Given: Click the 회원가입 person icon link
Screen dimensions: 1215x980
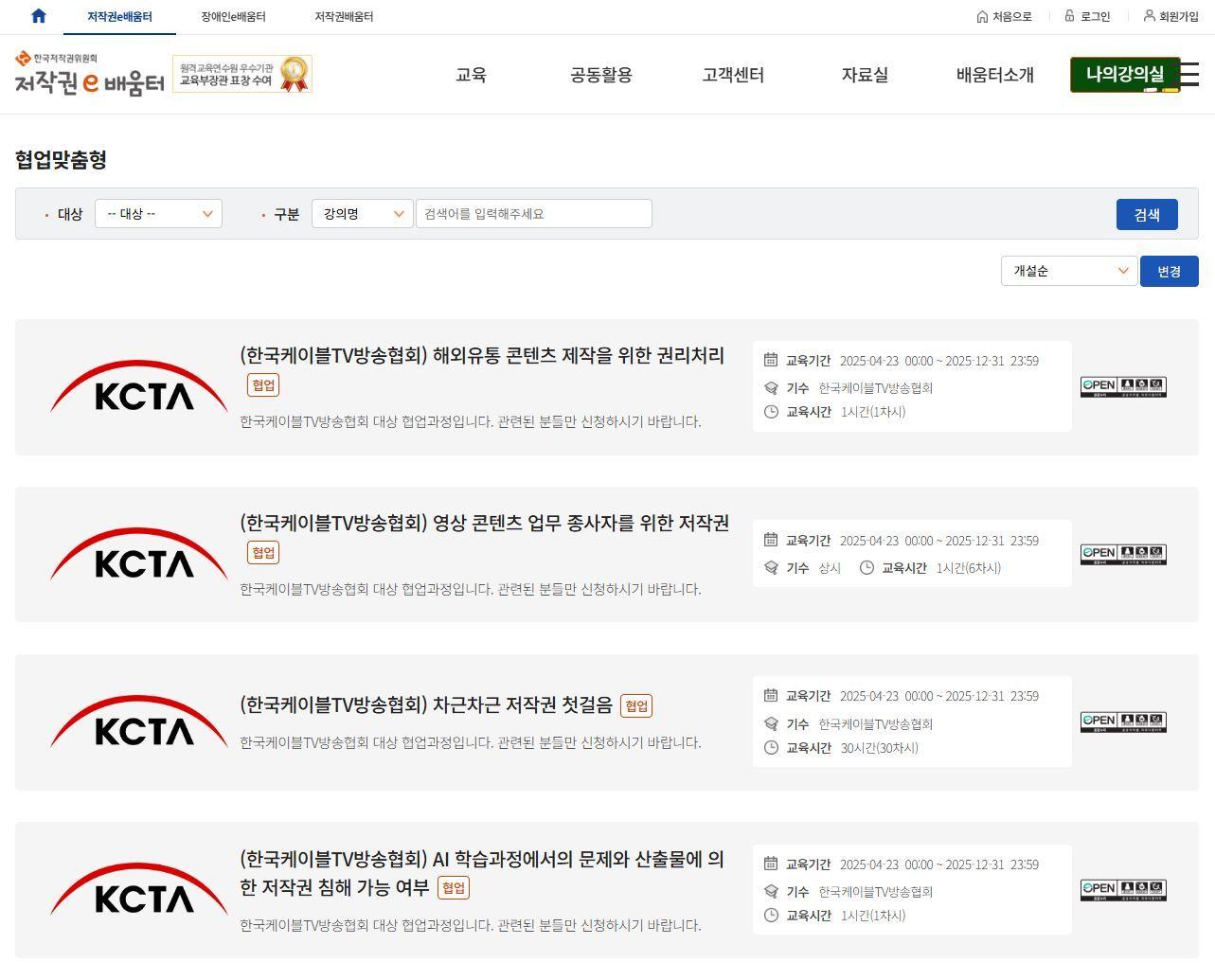Looking at the screenshot, I should point(1149,16).
